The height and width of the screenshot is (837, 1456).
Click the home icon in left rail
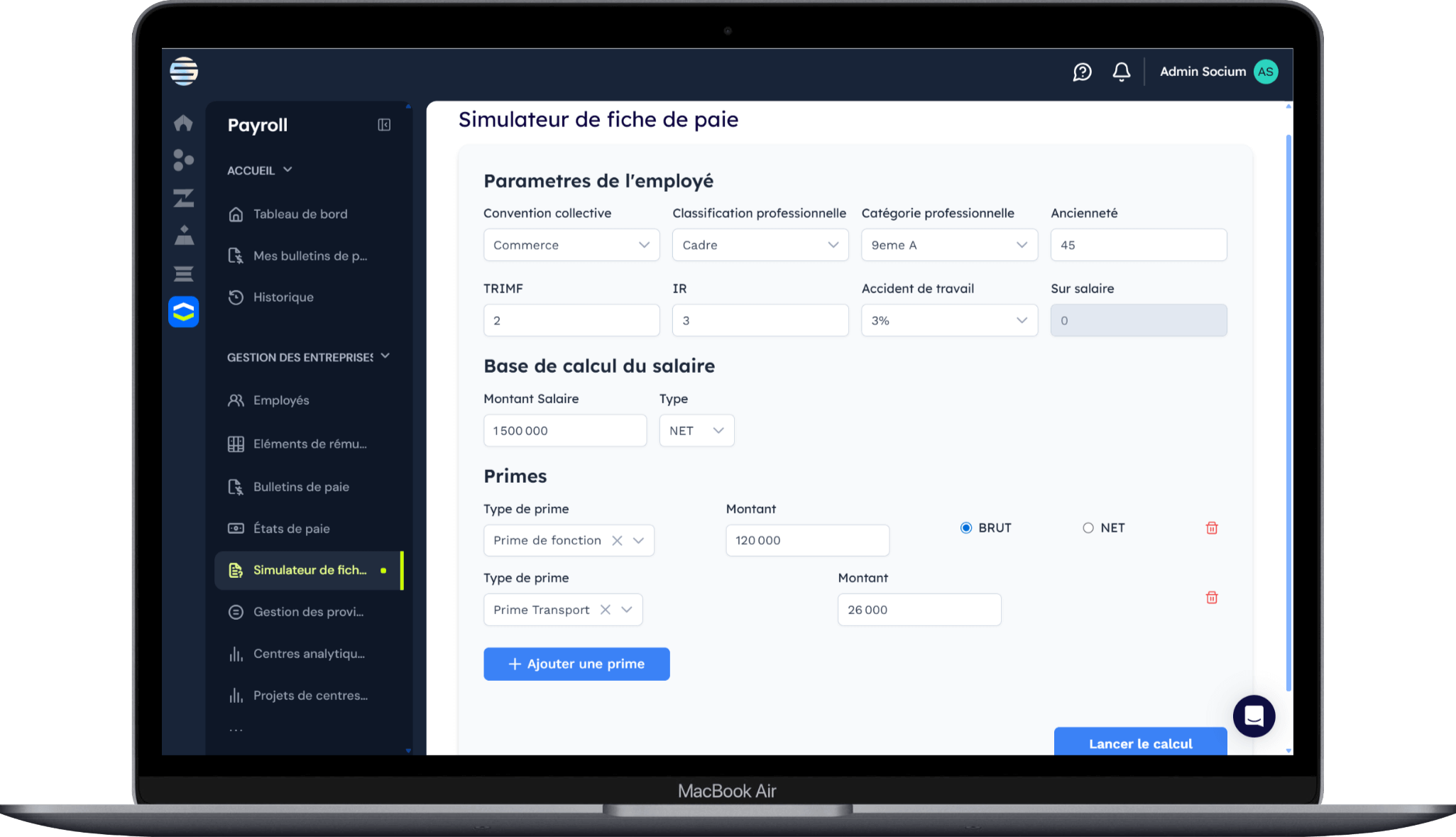[183, 123]
